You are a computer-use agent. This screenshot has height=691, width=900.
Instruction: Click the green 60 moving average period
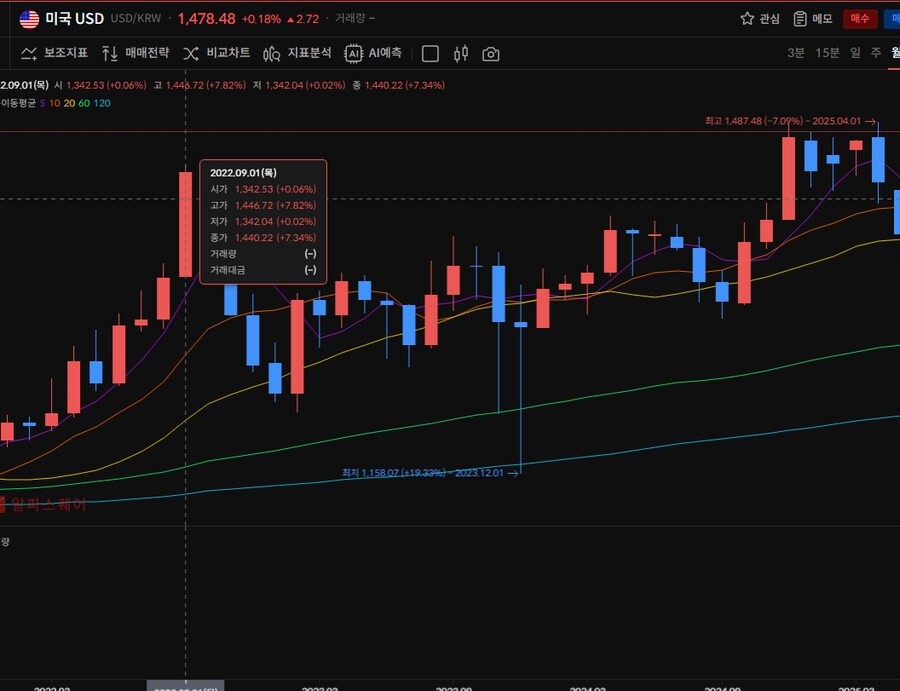point(84,103)
